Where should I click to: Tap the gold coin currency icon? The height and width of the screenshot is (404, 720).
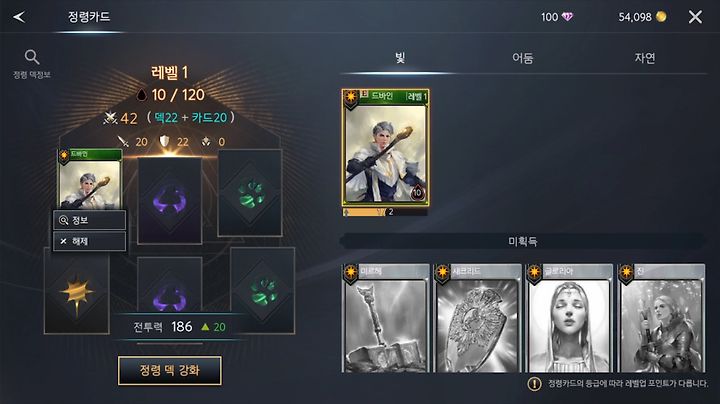tap(661, 17)
